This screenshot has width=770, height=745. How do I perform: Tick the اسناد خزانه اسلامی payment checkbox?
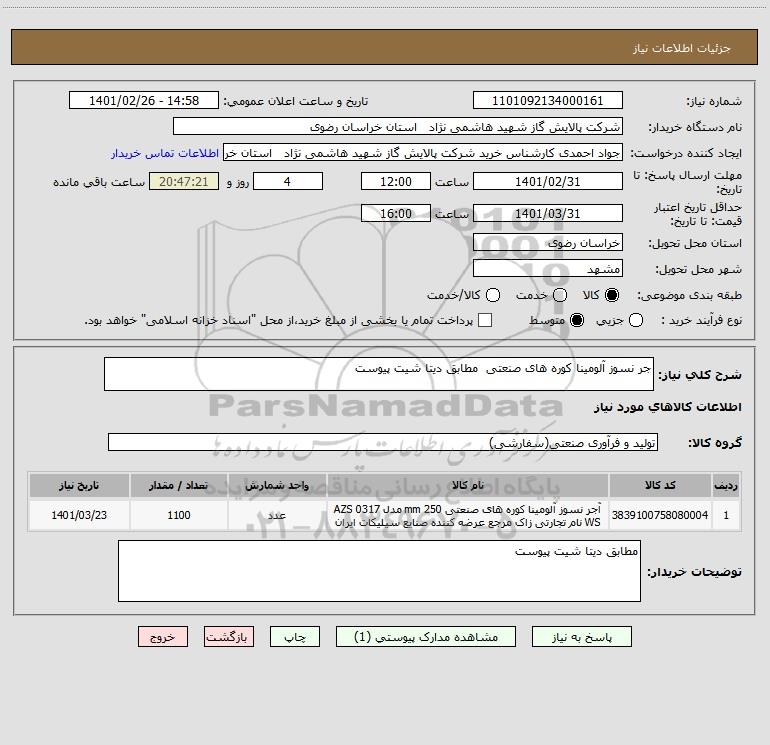click(x=485, y=320)
